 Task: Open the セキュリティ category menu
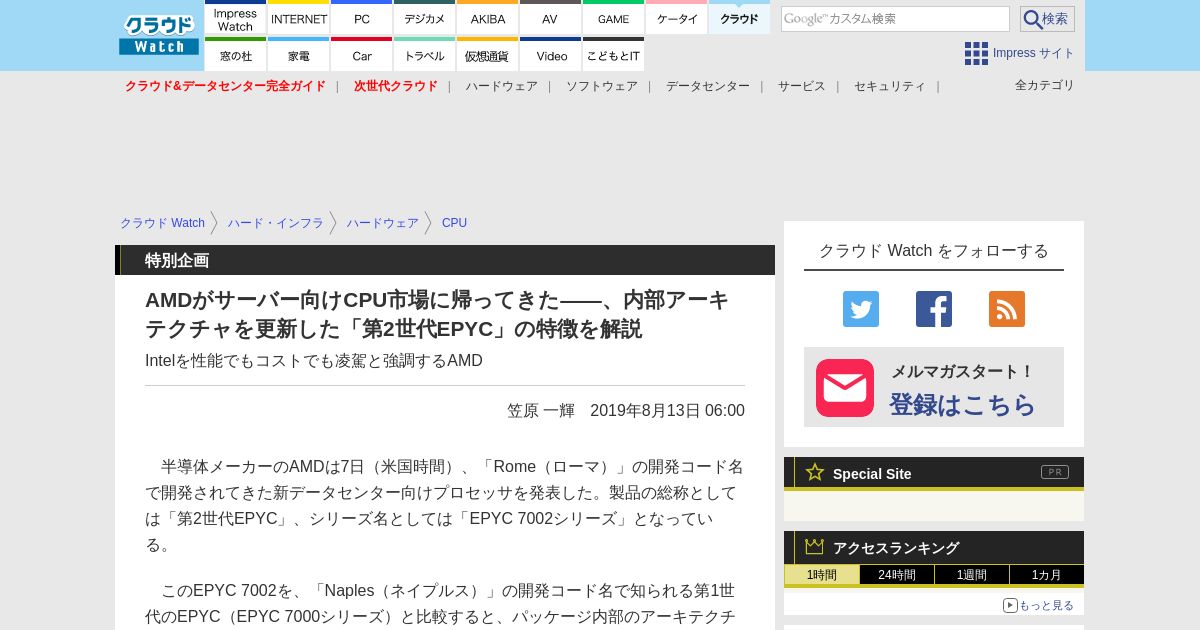(x=890, y=86)
